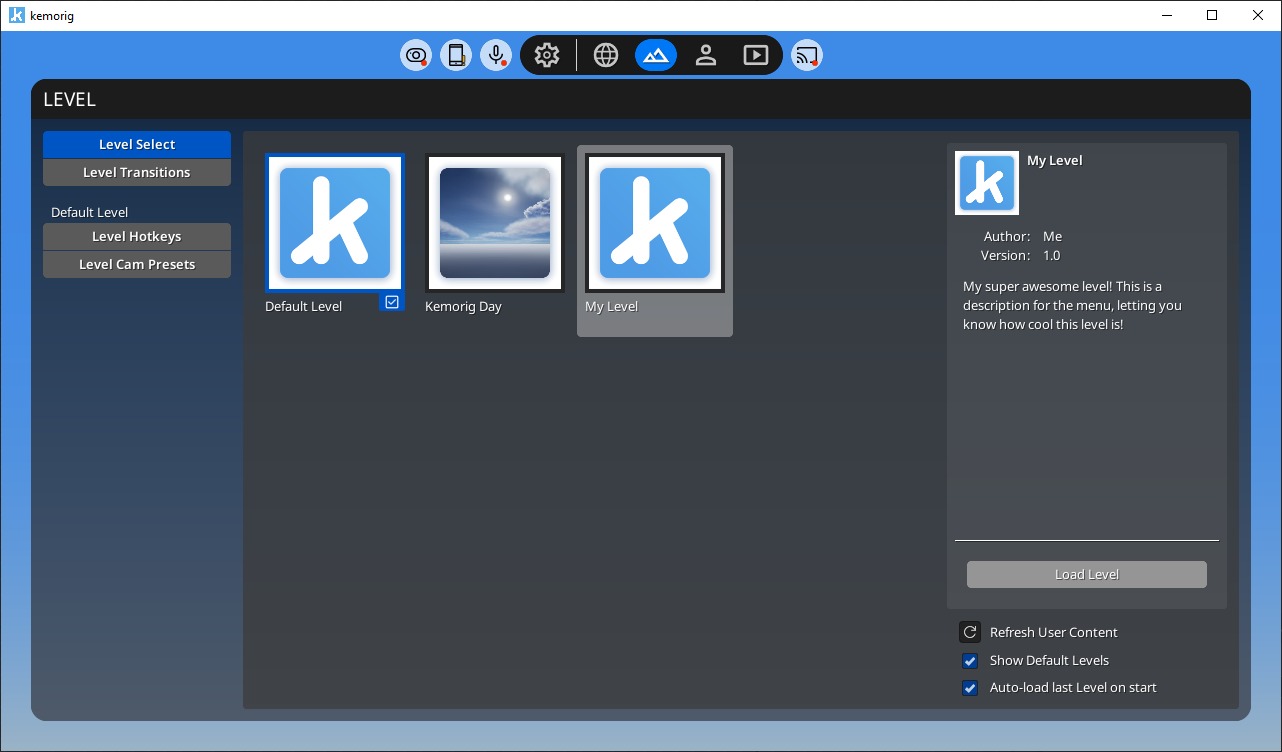Open Level Hotkeys settings
1282x752 pixels.
click(x=137, y=237)
